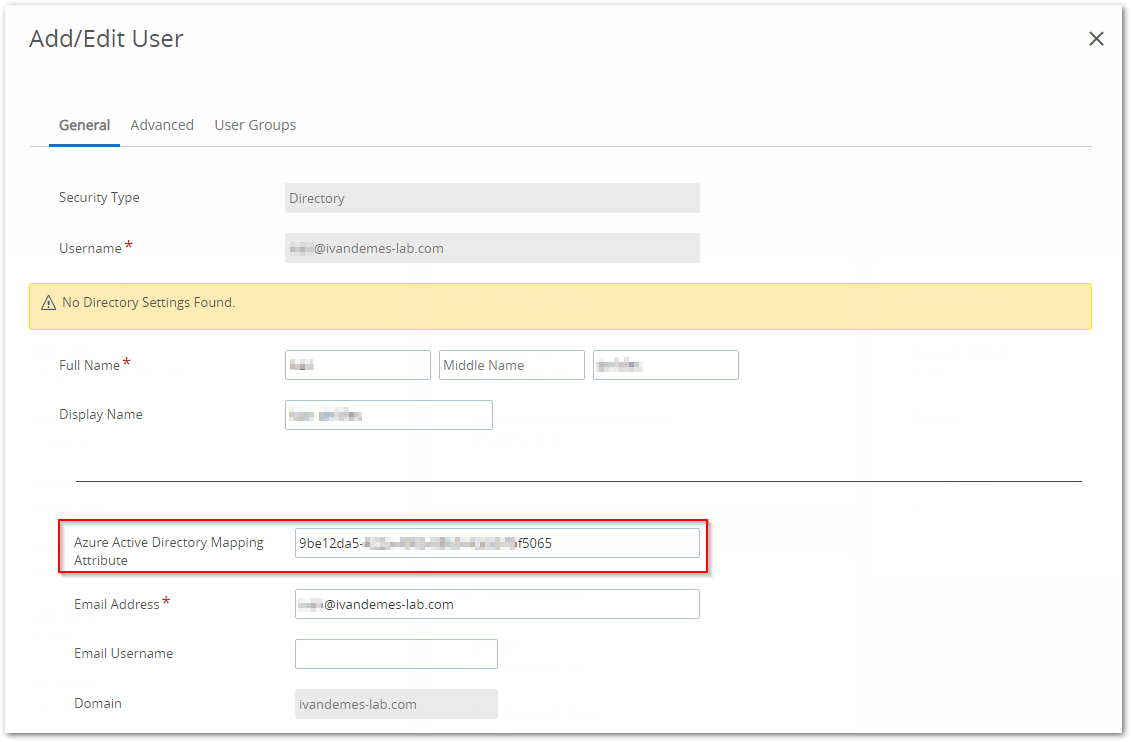The width and height of the screenshot is (1131, 742).
Task: Select the Display Name text field
Action: 388,415
